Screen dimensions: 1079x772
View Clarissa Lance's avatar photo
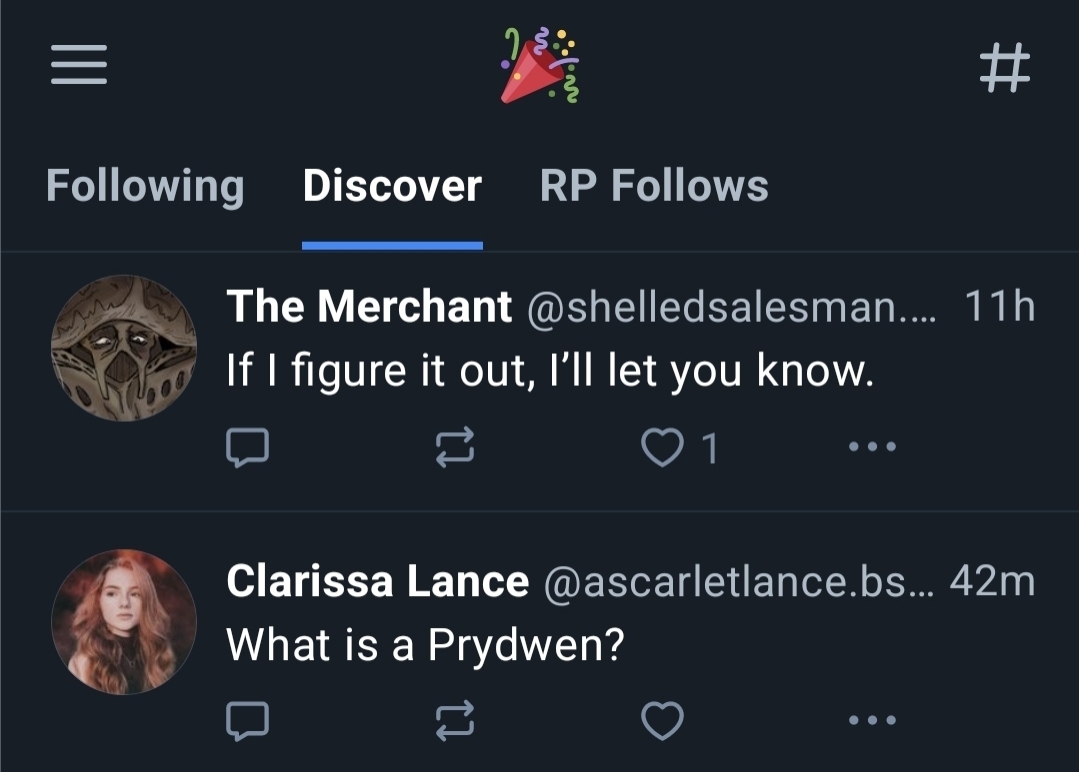point(124,622)
